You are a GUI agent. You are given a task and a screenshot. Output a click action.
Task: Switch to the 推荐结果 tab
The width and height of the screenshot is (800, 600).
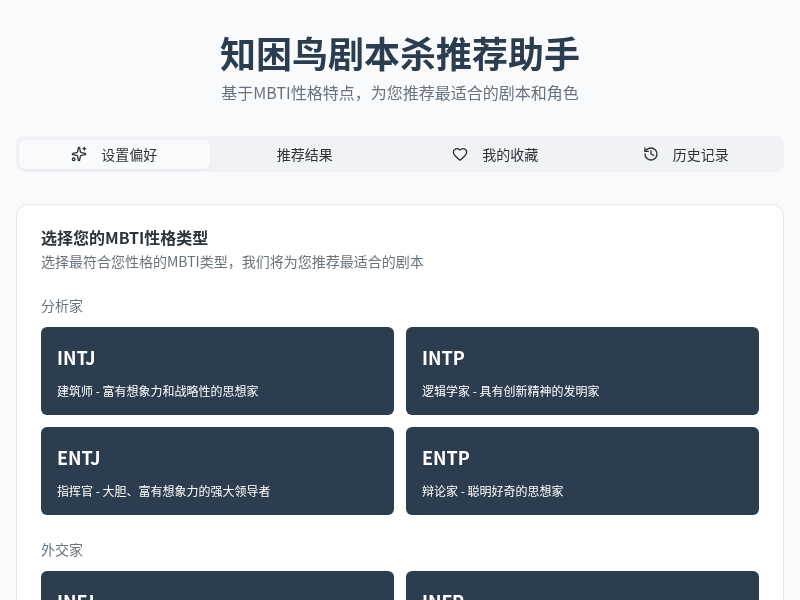tap(305, 155)
